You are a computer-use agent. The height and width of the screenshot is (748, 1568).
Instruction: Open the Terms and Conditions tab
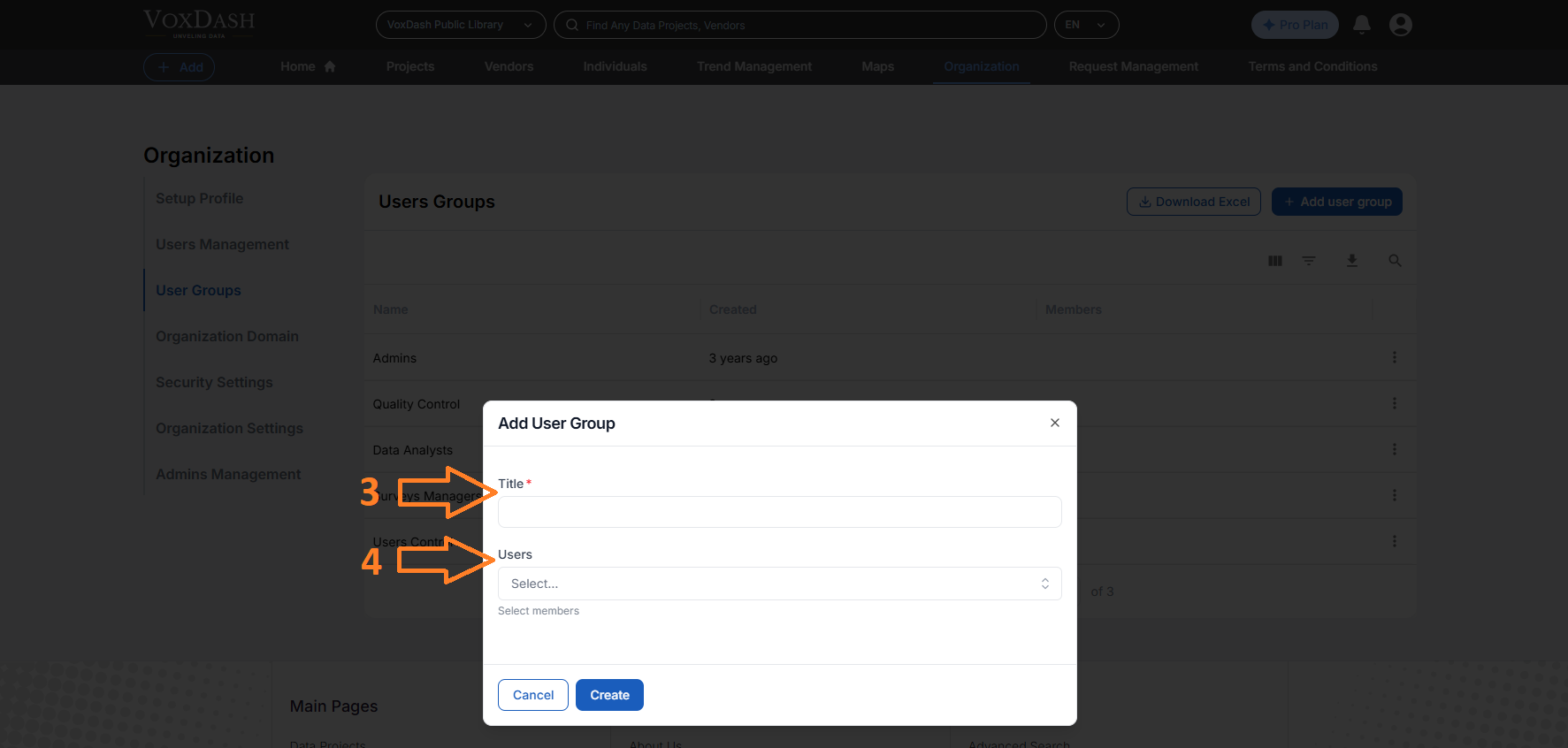coord(1312,66)
